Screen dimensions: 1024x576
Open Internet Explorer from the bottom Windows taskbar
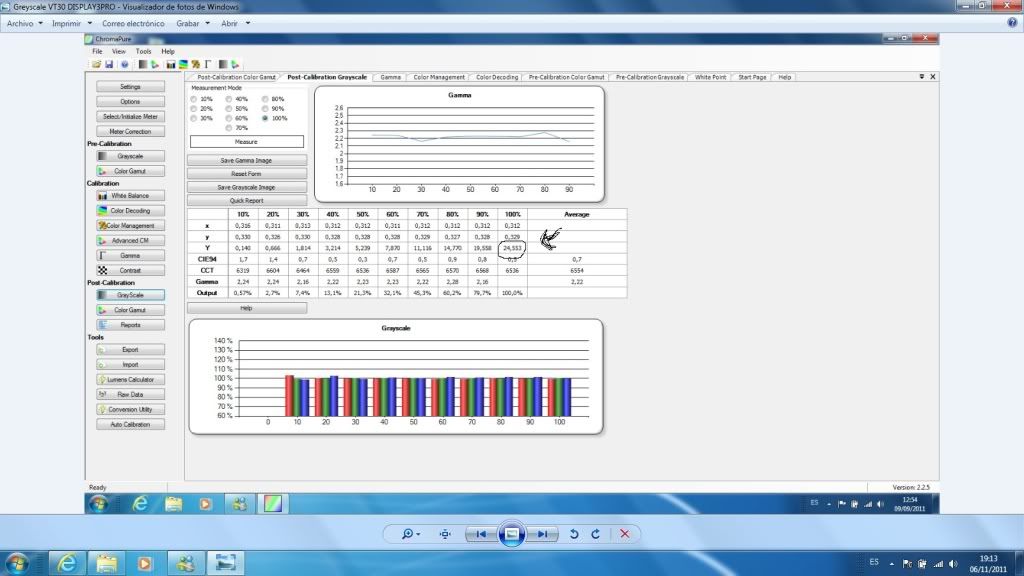point(67,563)
